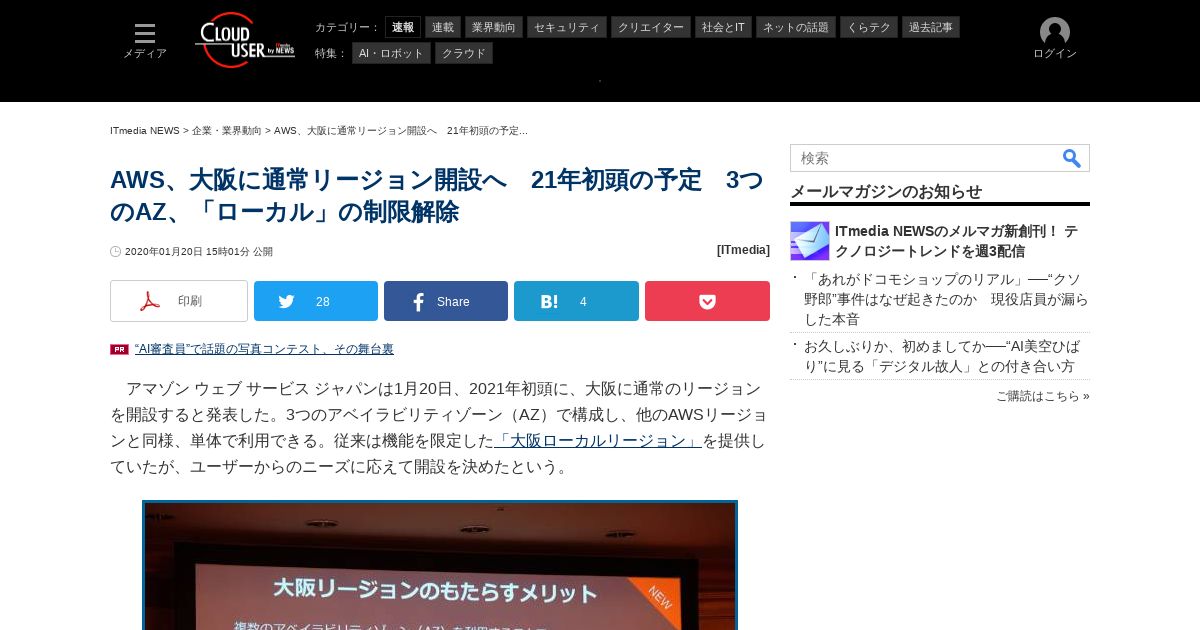
Task: Save the article to Pocket
Action: click(707, 301)
